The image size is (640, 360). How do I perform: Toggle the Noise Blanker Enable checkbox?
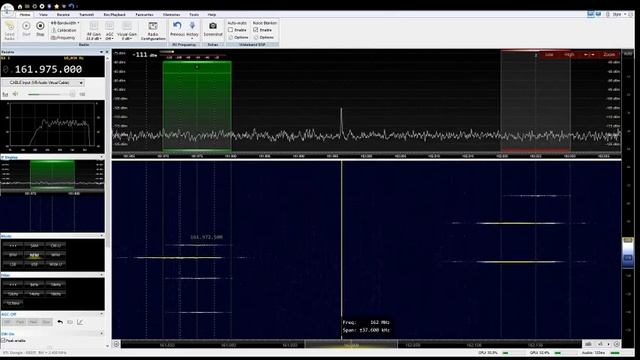[256, 30]
